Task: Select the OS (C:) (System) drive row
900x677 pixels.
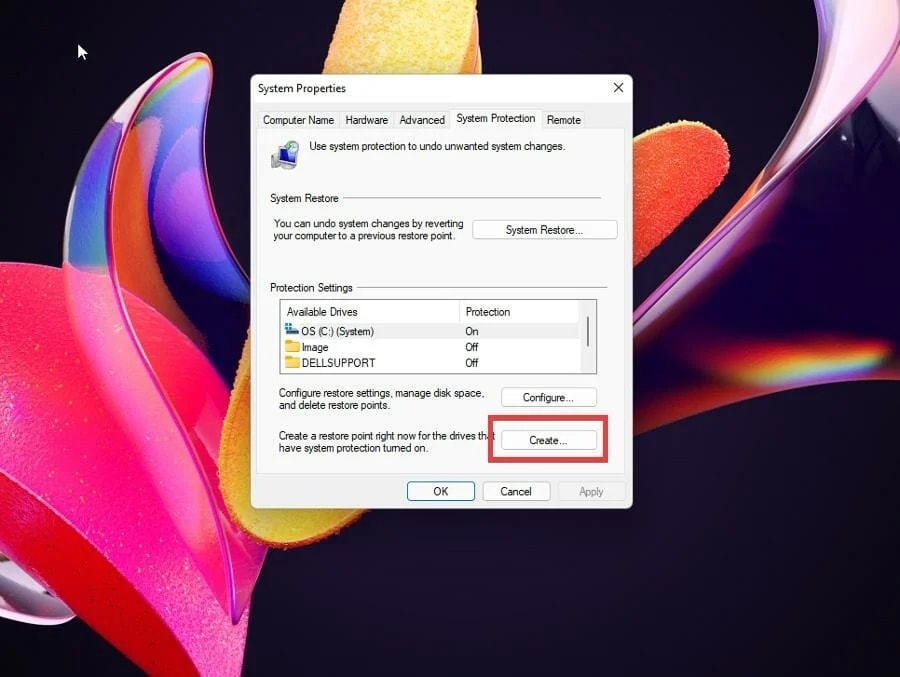Action: 430,331
